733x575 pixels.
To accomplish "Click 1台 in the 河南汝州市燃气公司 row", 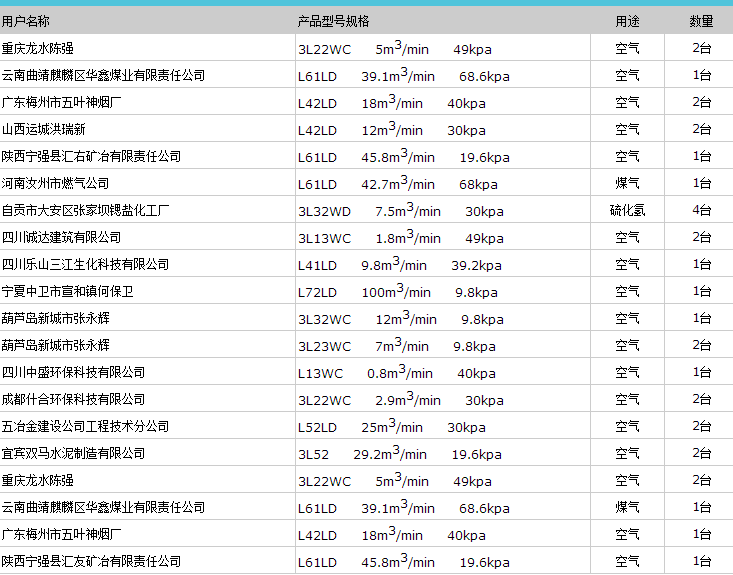I will coord(702,183).
